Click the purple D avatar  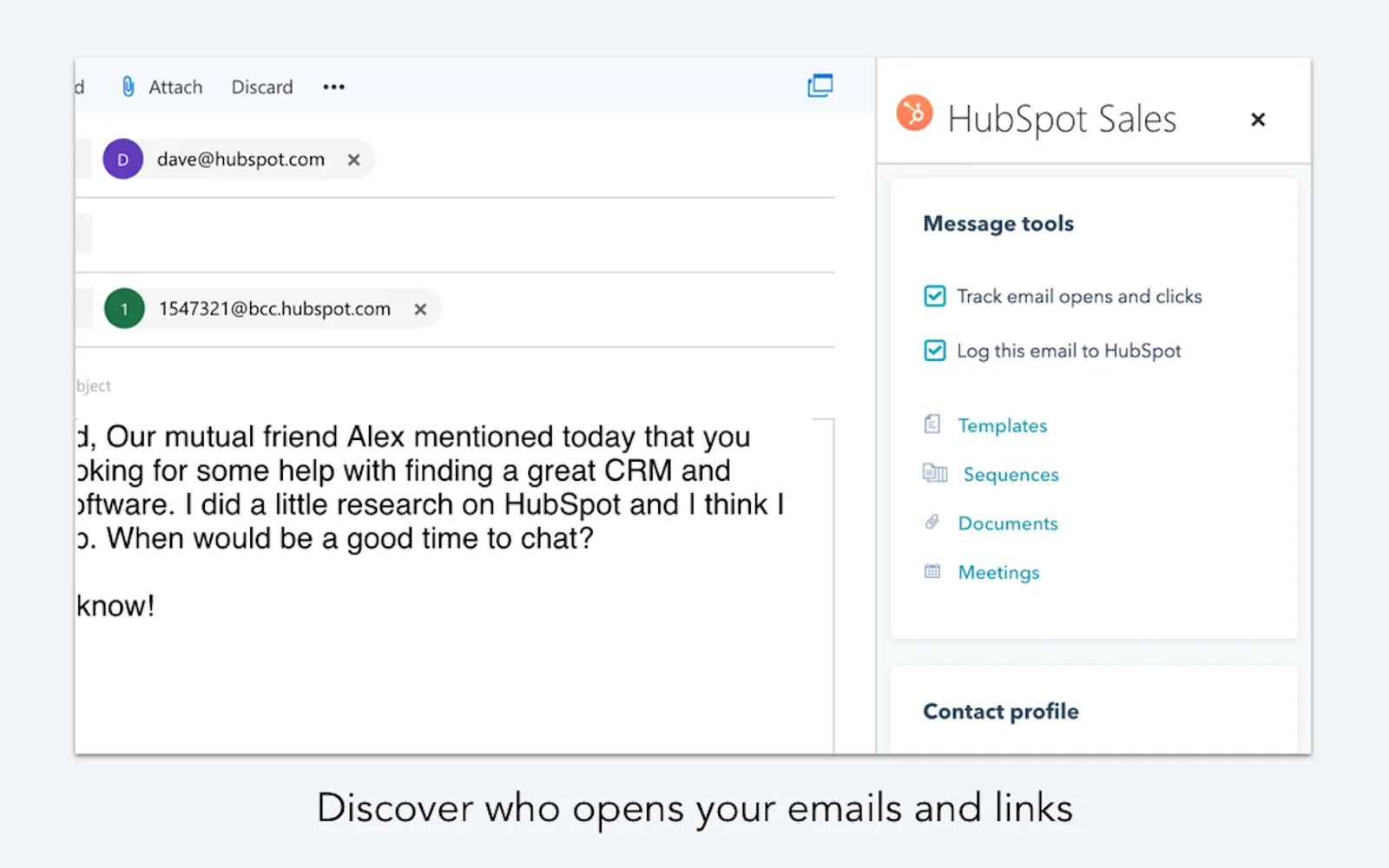pyautogui.click(x=123, y=159)
